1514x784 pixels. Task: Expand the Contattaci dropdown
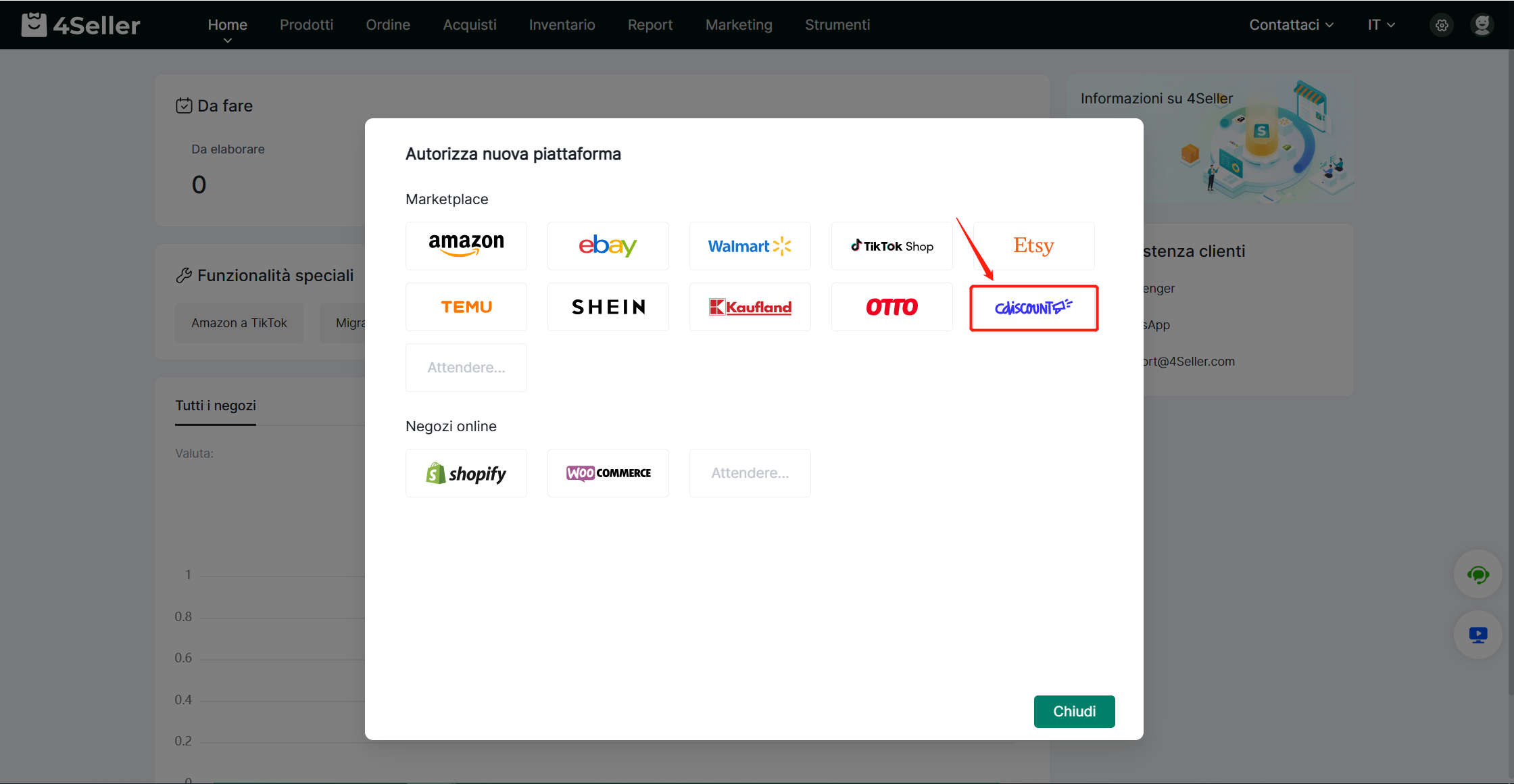(x=1290, y=25)
